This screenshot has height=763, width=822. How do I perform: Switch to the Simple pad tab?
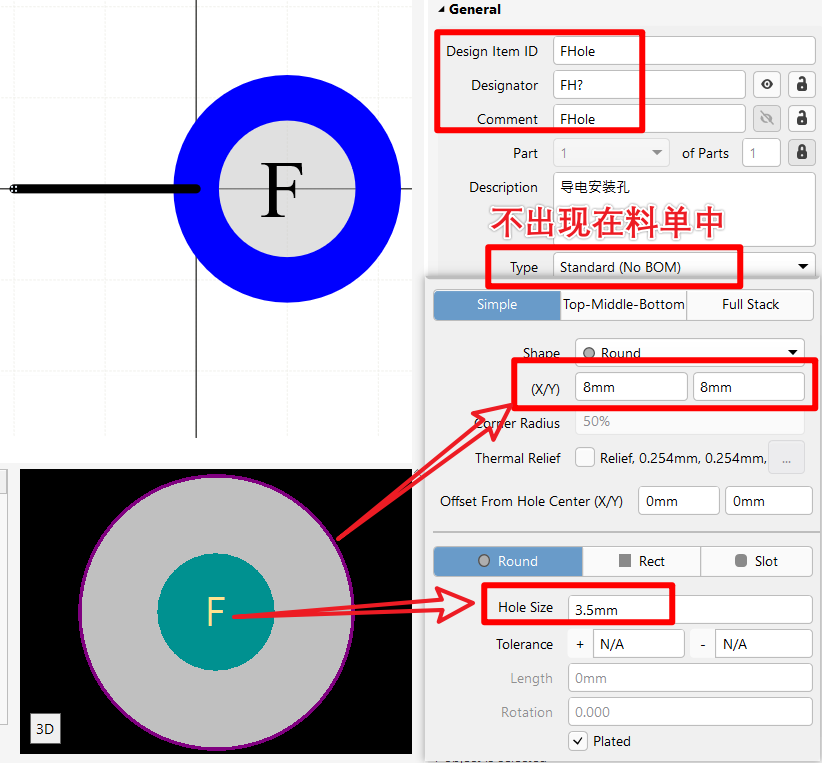497,305
